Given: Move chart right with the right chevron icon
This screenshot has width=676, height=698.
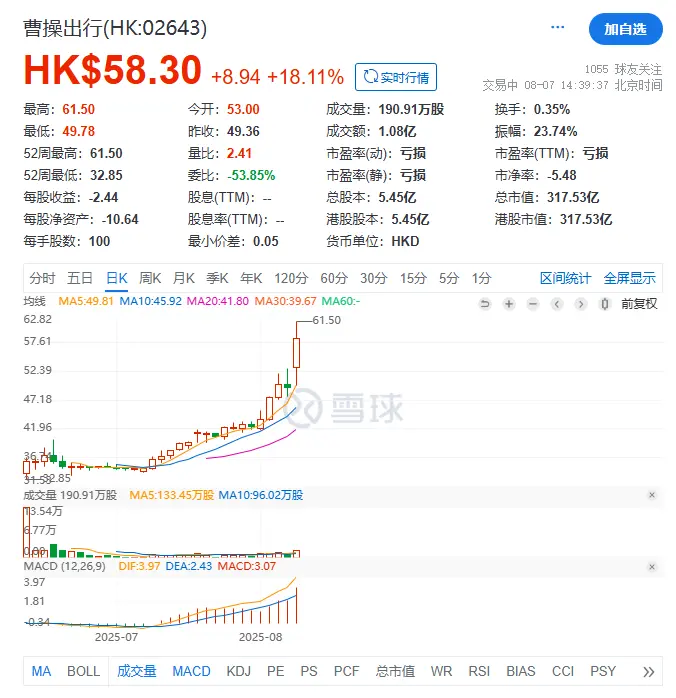Looking at the screenshot, I should click(x=581, y=304).
